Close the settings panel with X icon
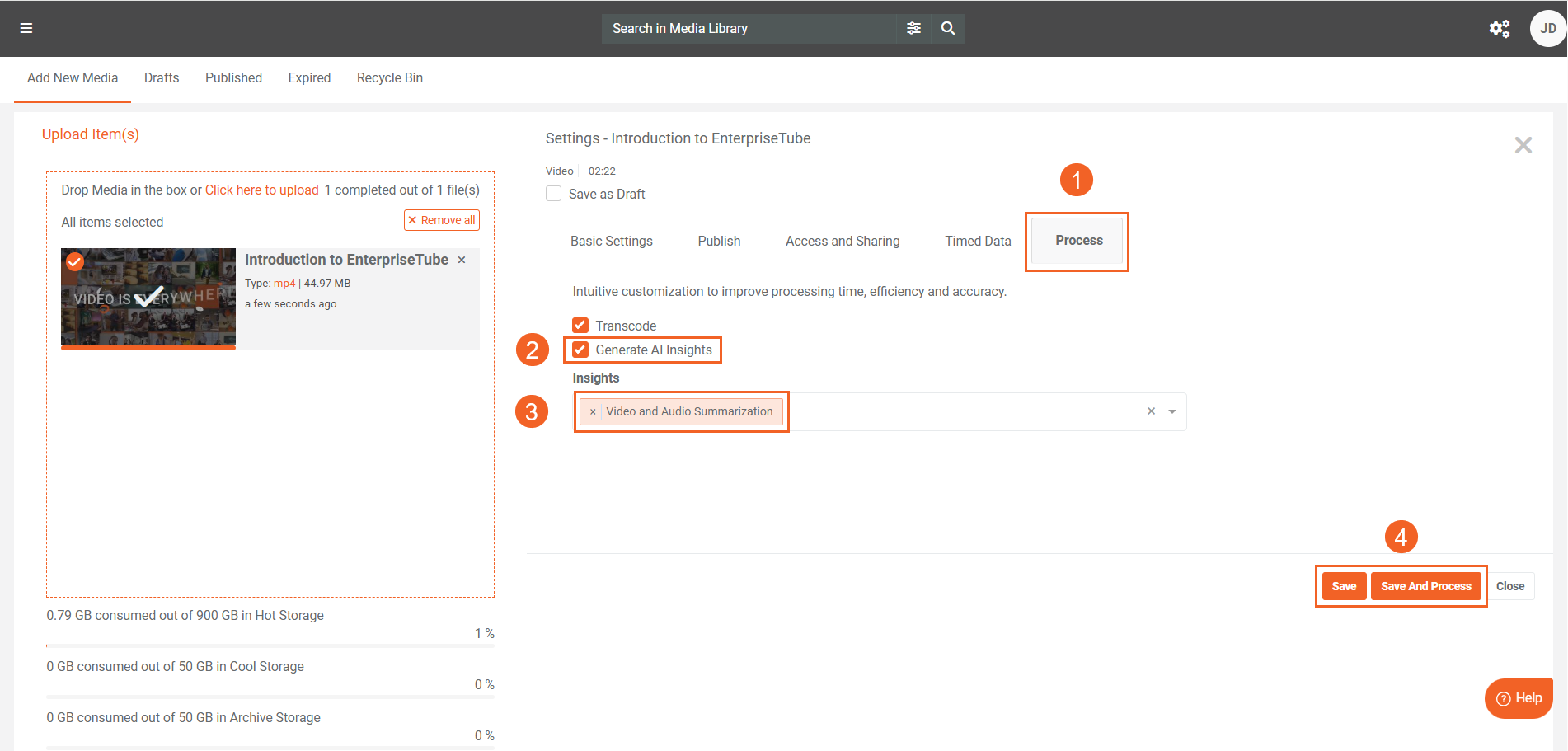Viewport: 1568px width, 751px height. (1523, 146)
